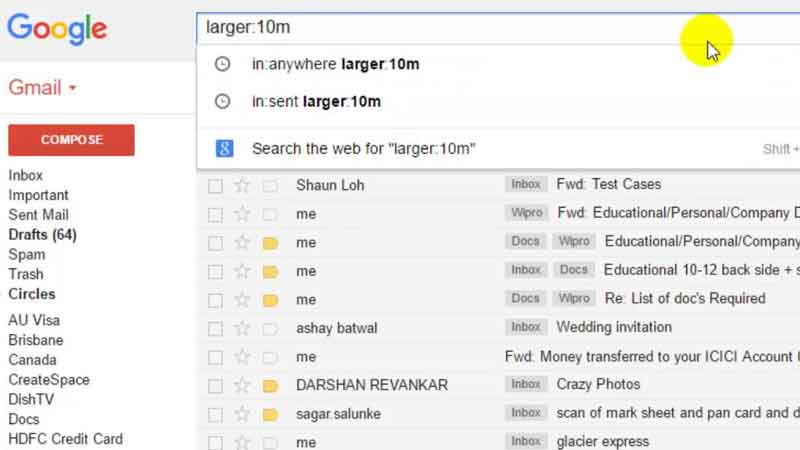Select checkbox for Educational 10-12 back side email

pos(215,271)
